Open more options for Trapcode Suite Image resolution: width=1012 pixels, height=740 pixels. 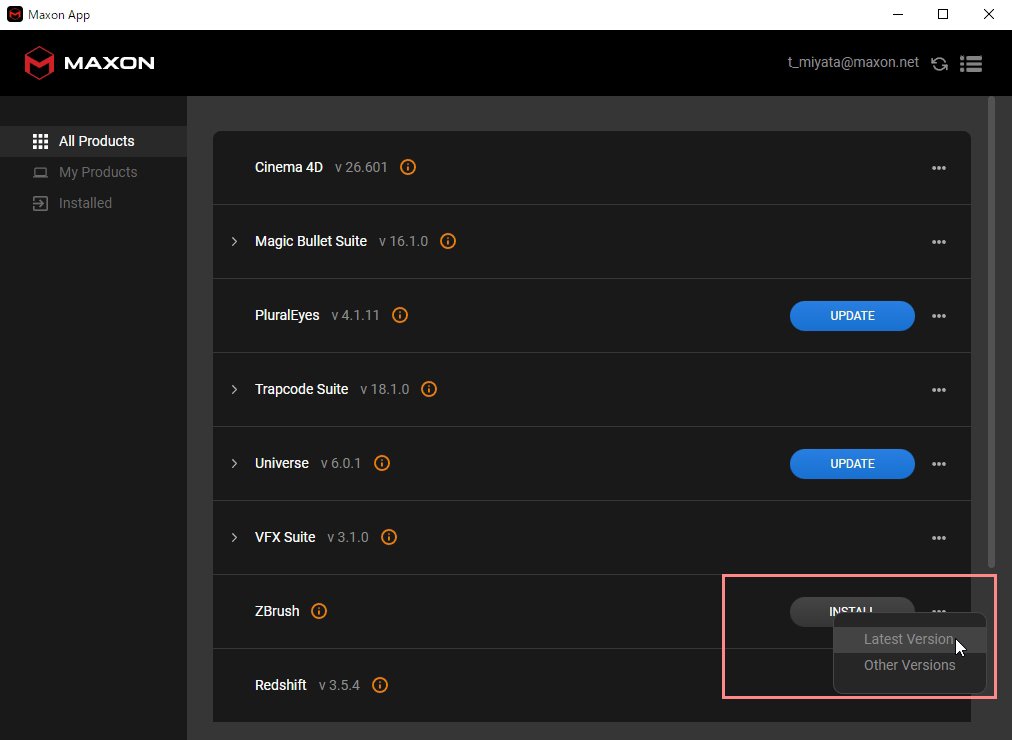click(x=939, y=390)
